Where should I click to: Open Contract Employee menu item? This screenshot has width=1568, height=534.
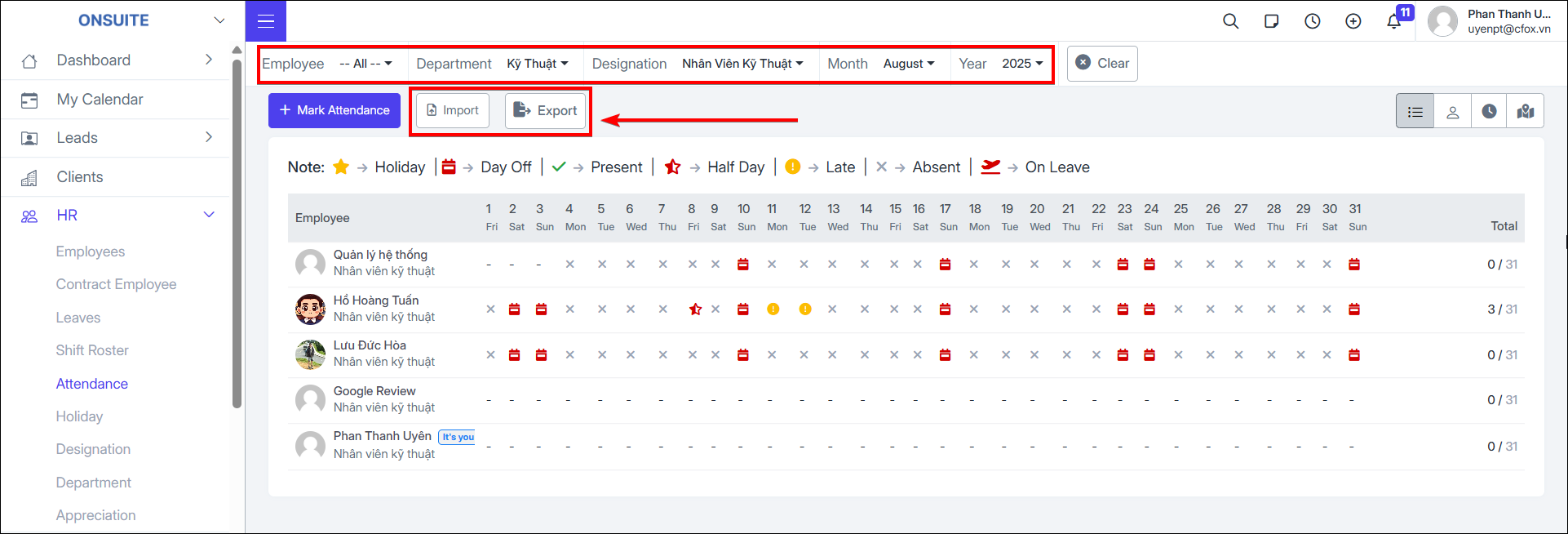116,284
